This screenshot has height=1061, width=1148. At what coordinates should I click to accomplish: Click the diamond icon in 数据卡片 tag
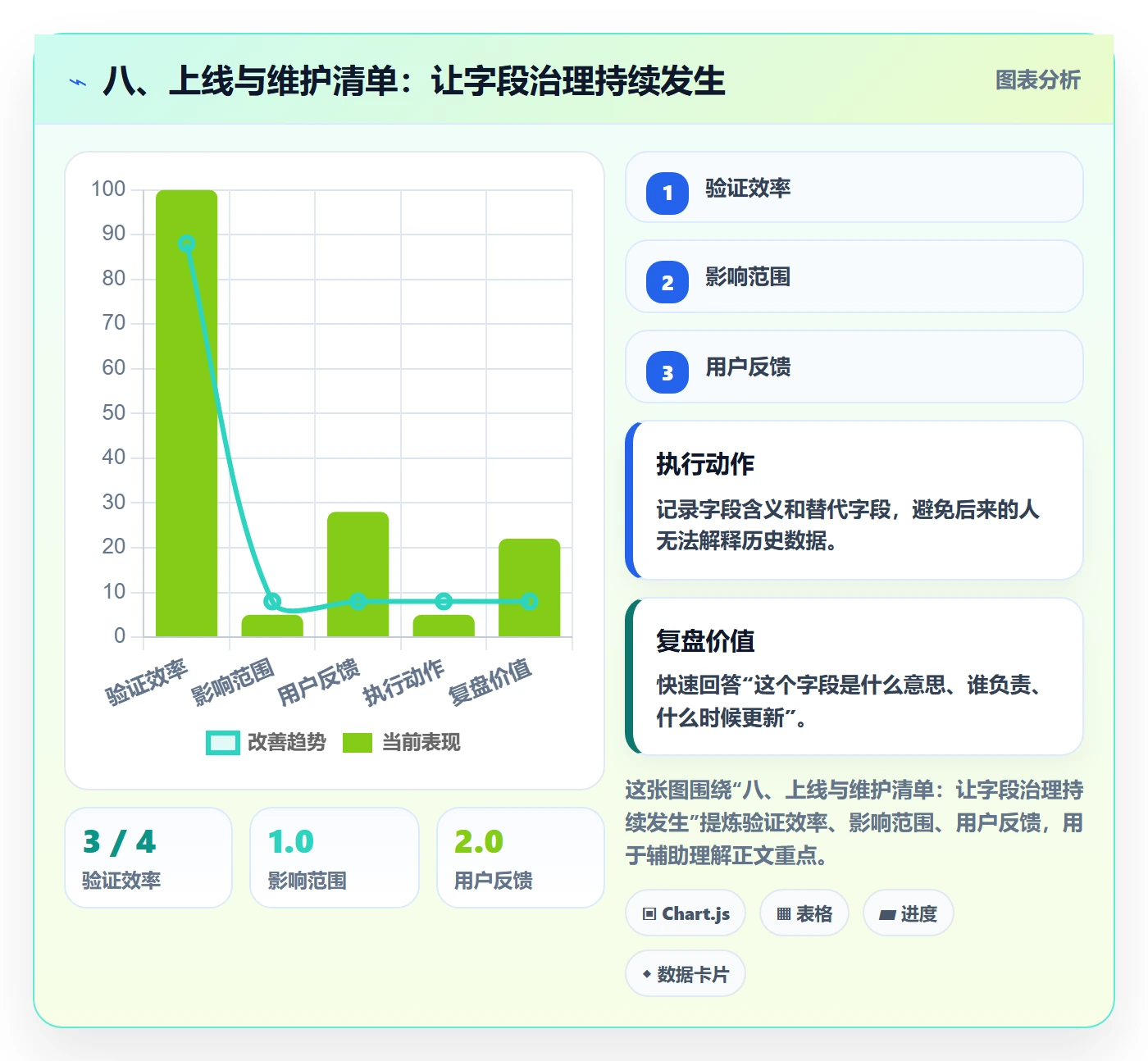pos(647,974)
